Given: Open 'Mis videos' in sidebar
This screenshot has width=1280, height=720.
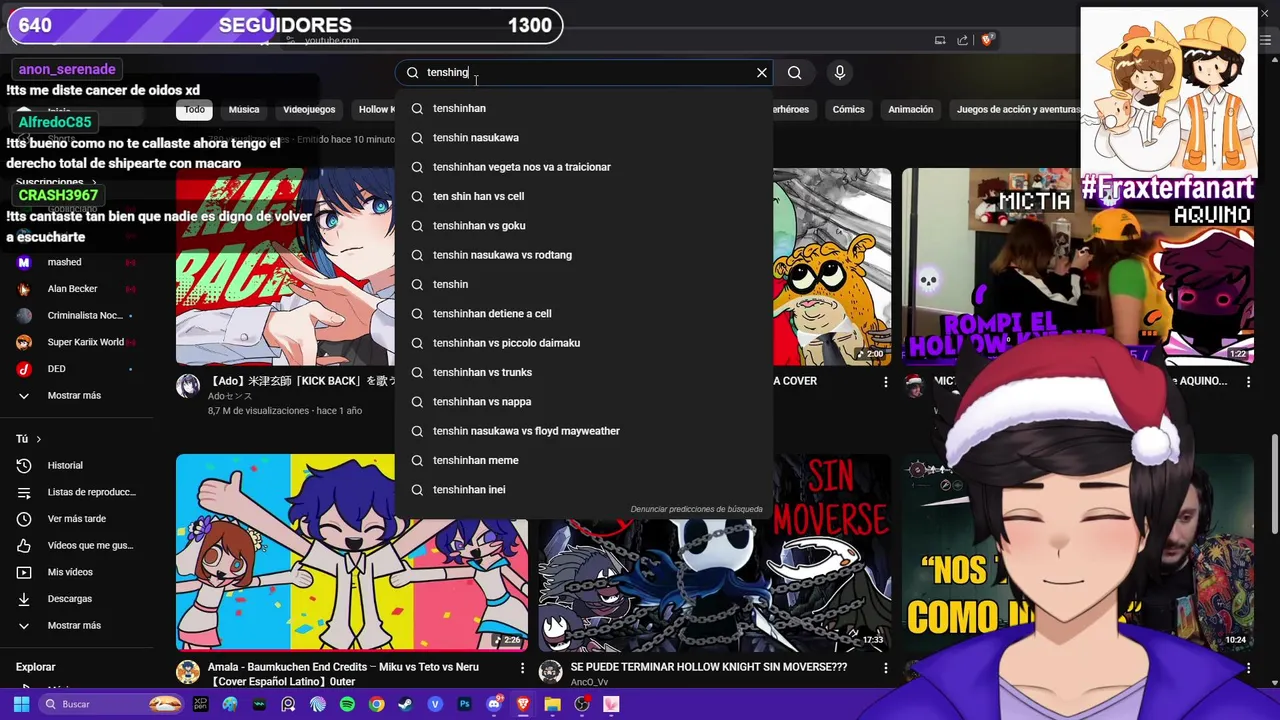Looking at the screenshot, I should [76, 572].
